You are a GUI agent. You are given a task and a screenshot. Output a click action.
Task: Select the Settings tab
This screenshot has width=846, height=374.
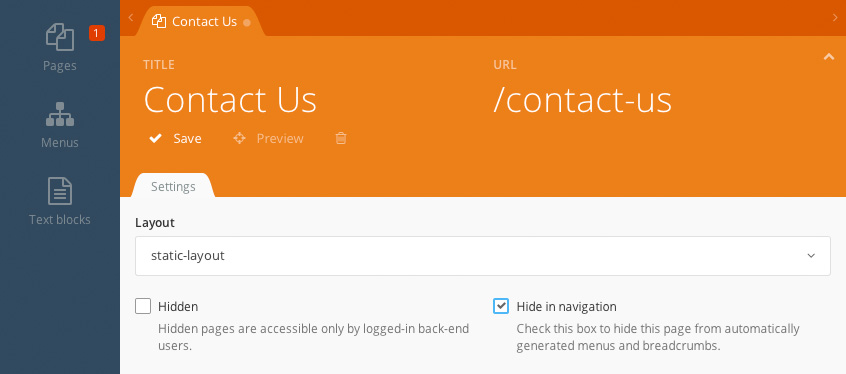(x=173, y=186)
